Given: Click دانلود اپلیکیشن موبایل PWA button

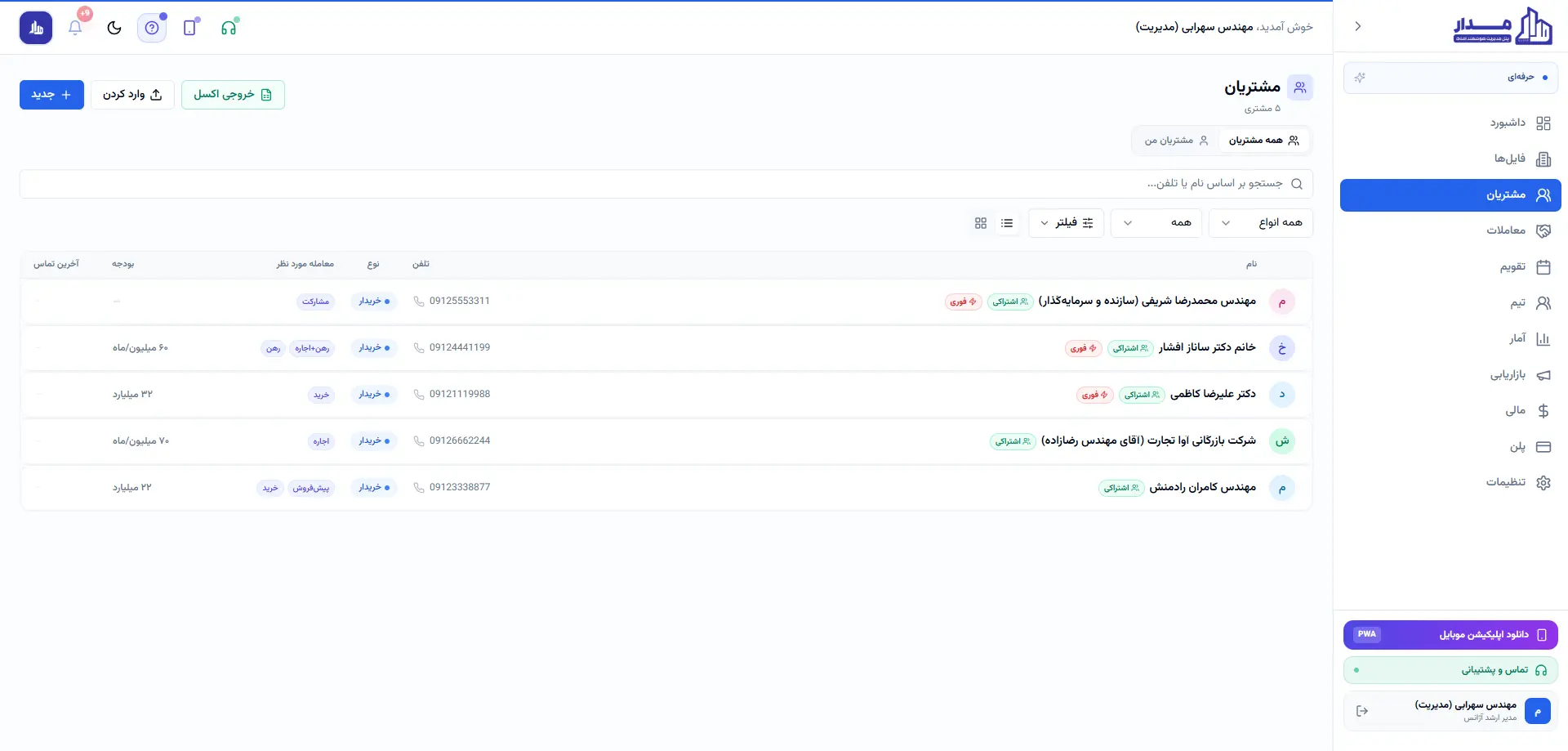Looking at the screenshot, I should tap(1450, 635).
